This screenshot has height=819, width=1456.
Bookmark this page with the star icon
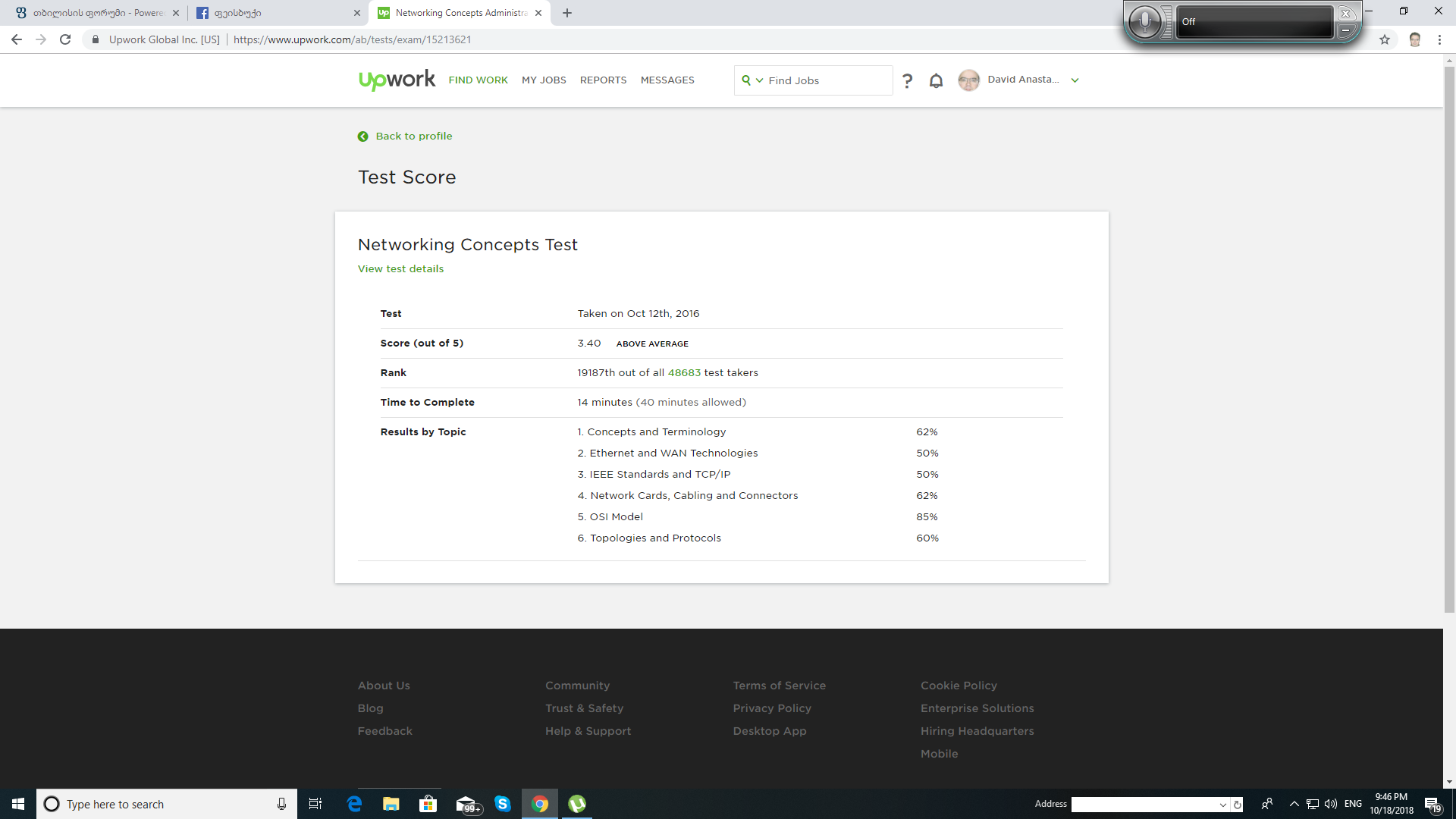1385,39
